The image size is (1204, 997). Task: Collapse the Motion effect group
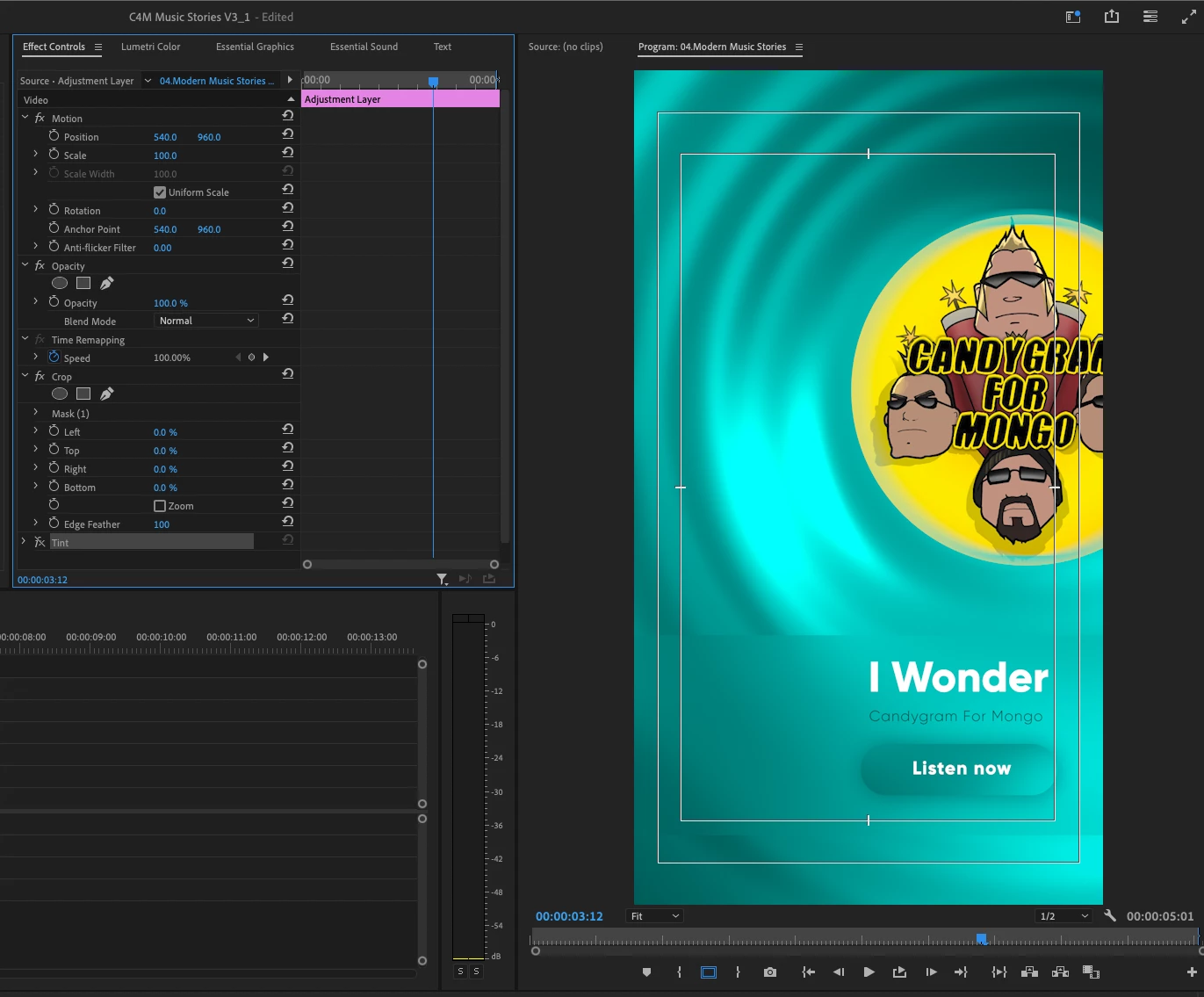coord(25,117)
